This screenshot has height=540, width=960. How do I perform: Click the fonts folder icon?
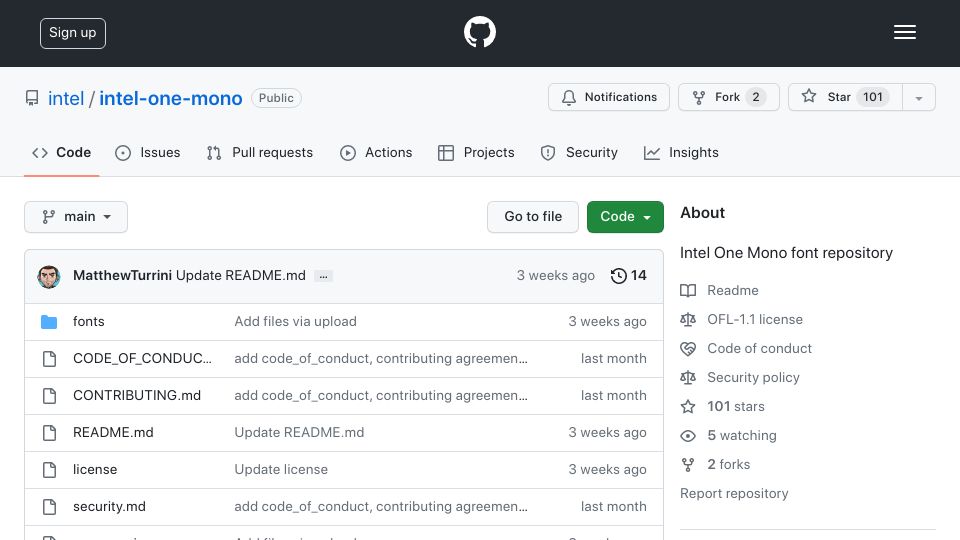pyautogui.click(x=49, y=321)
